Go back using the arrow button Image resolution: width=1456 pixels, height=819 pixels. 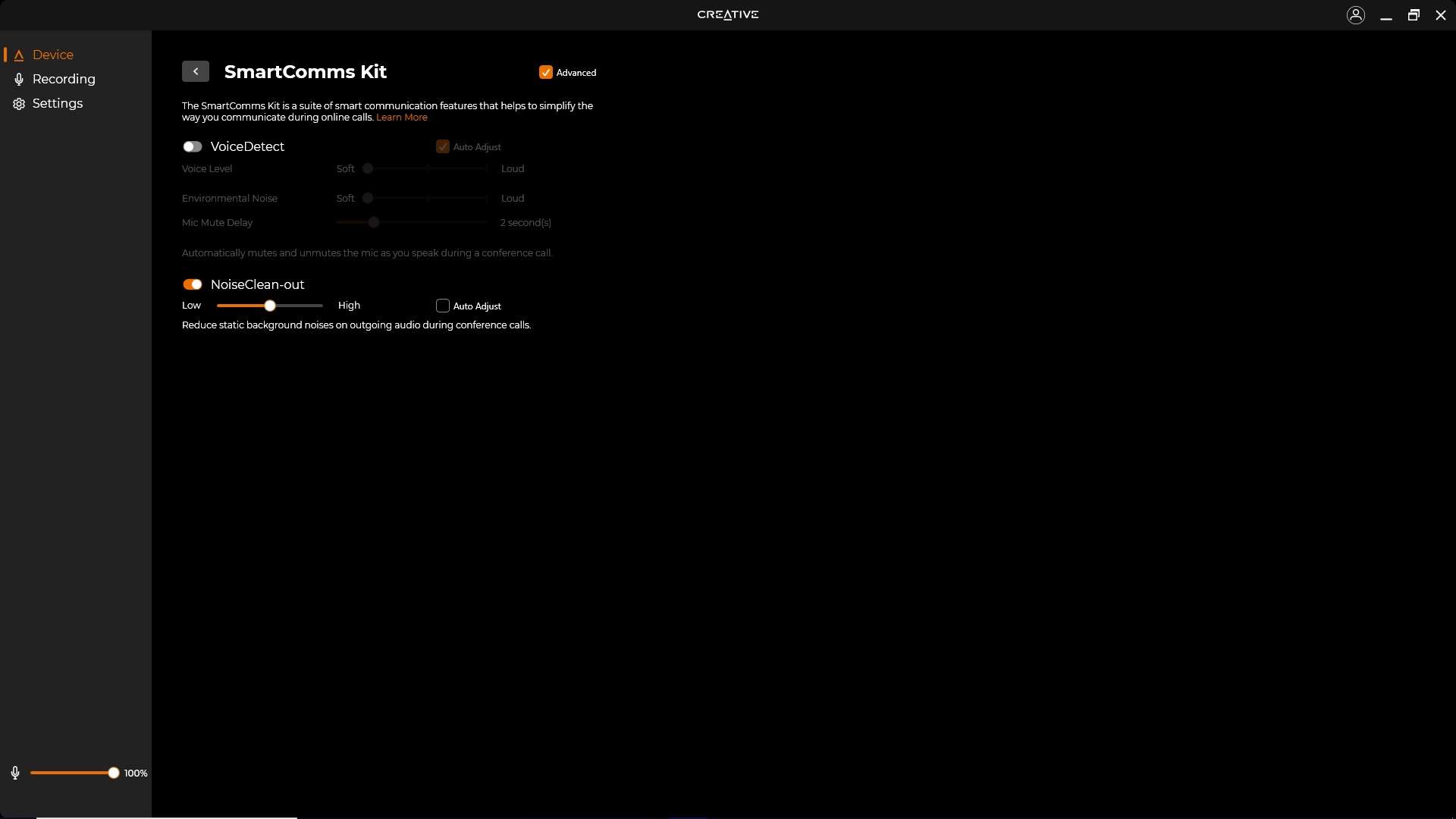pos(196,71)
